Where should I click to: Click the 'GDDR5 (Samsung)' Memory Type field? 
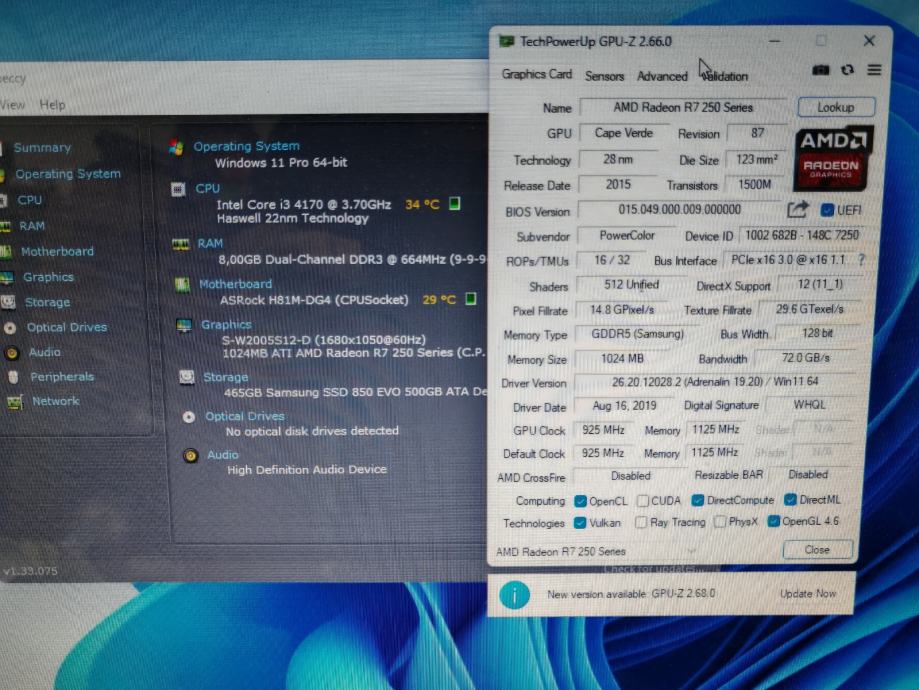click(x=637, y=334)
